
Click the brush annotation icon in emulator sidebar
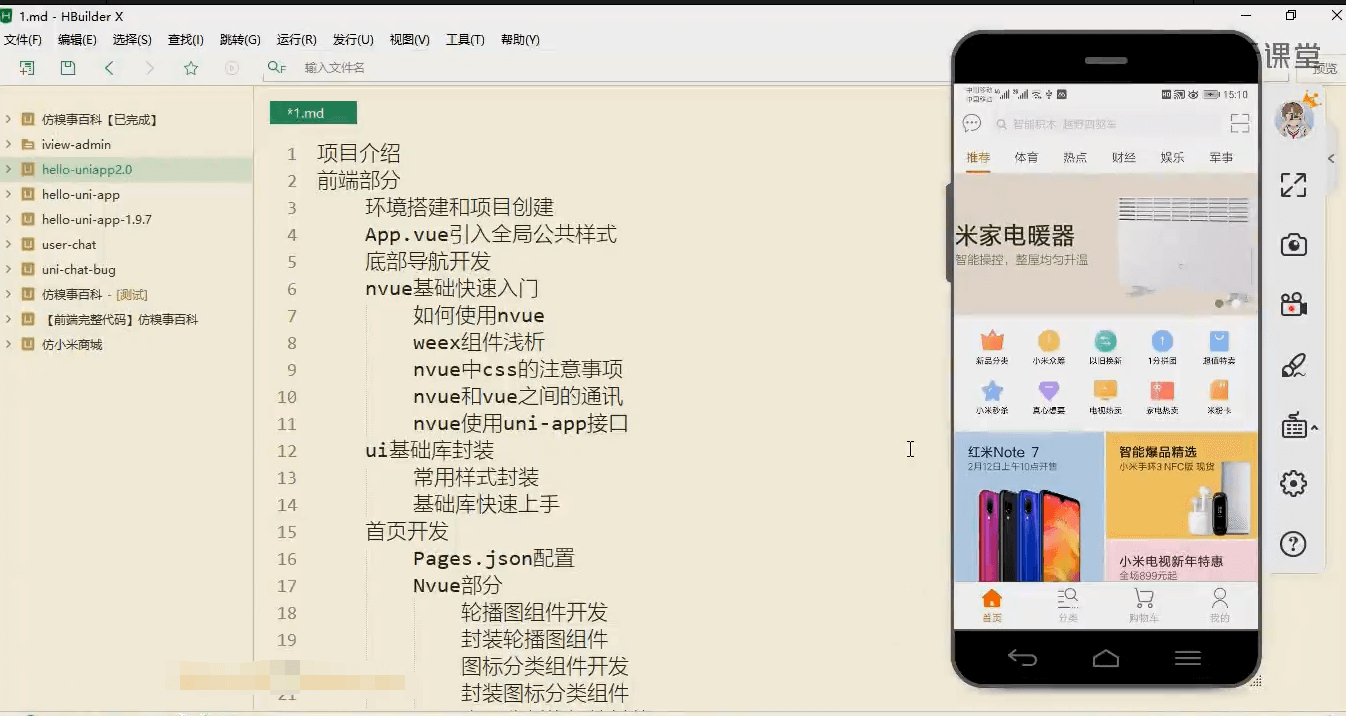pos(1294,365)
